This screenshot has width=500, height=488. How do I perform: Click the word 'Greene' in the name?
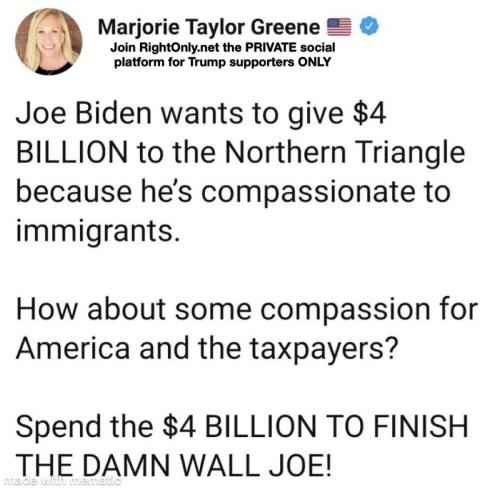click(x=285, y=27)
